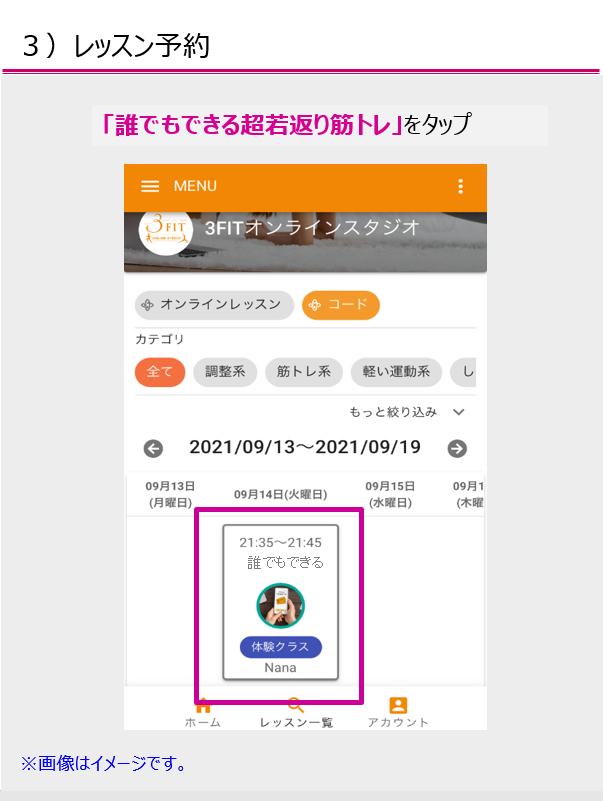The width and height of the screenshot is (603, 801).
Task: Go to previous week with left arrow
Action: click(x=153, y=449)
